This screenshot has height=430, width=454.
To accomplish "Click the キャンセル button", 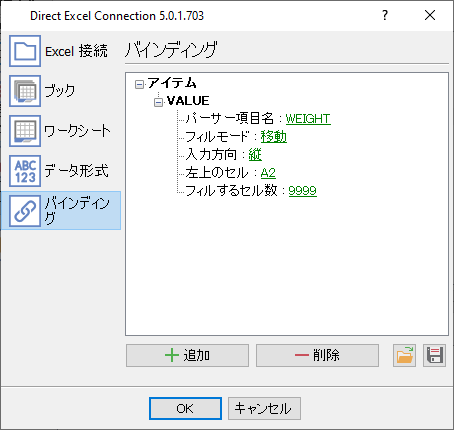I will pyautogui.click(x=264, y=408).
